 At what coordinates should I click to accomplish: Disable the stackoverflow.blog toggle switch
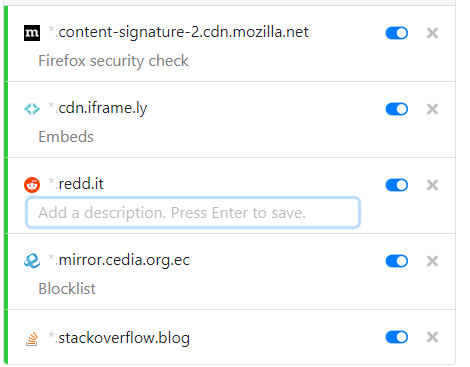tap(397, 337)
